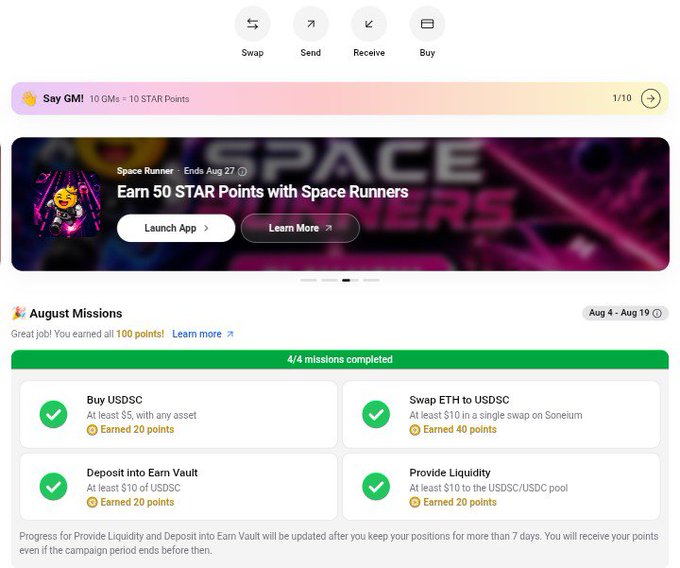Open the Buy USDSC mission title
This screenshot has height=568, width=680.
114,400
